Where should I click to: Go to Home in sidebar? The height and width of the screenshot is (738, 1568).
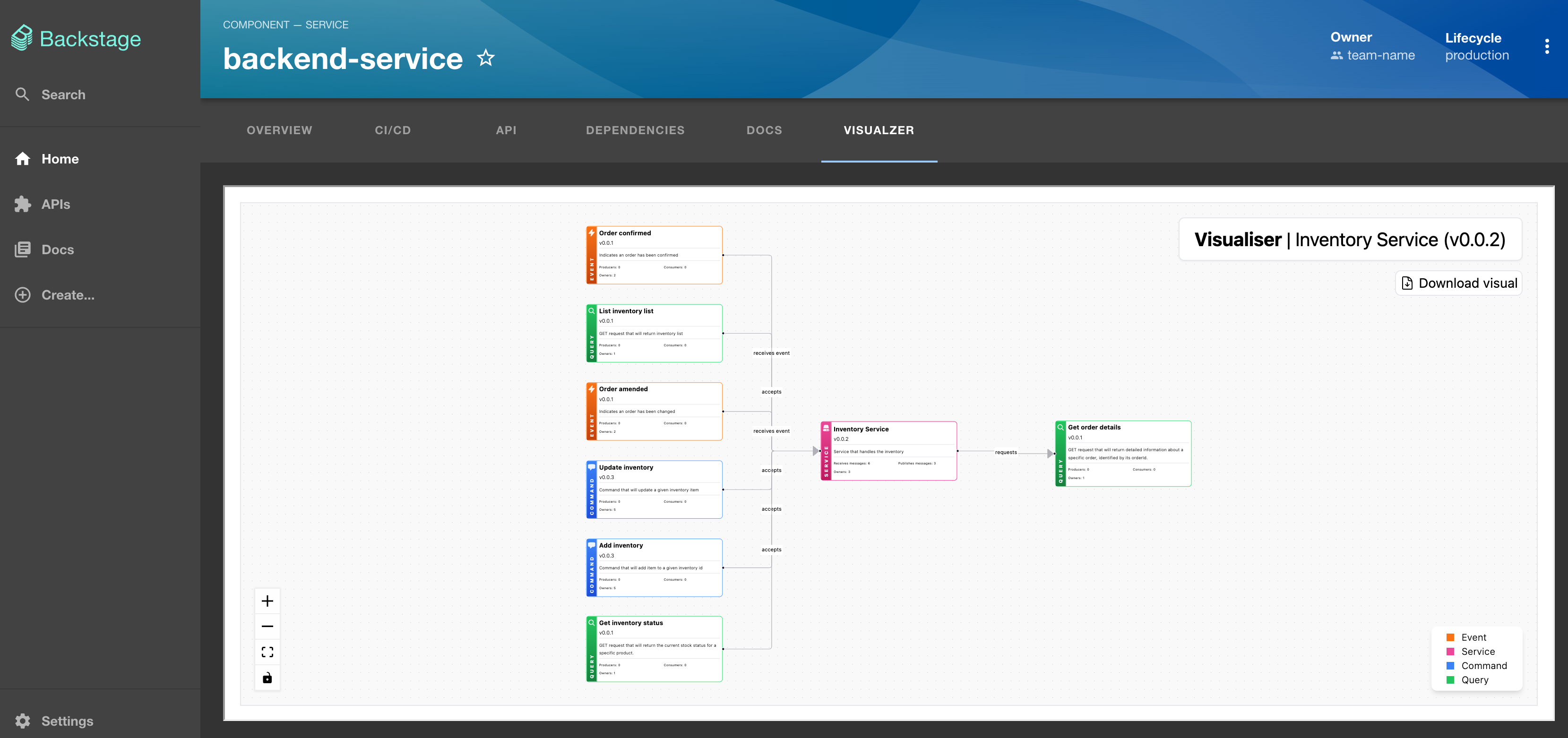tap(60, 159)
